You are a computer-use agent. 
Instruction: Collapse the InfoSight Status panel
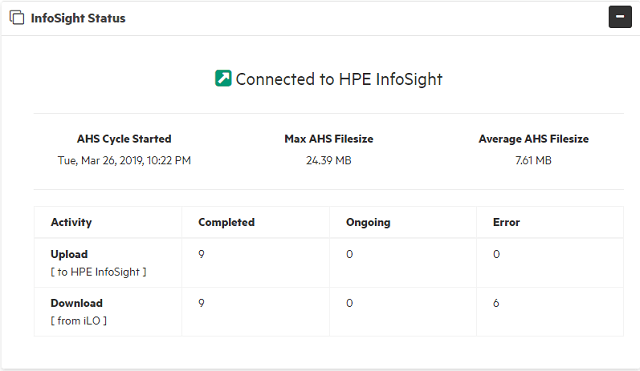click(x=620, y=17)
